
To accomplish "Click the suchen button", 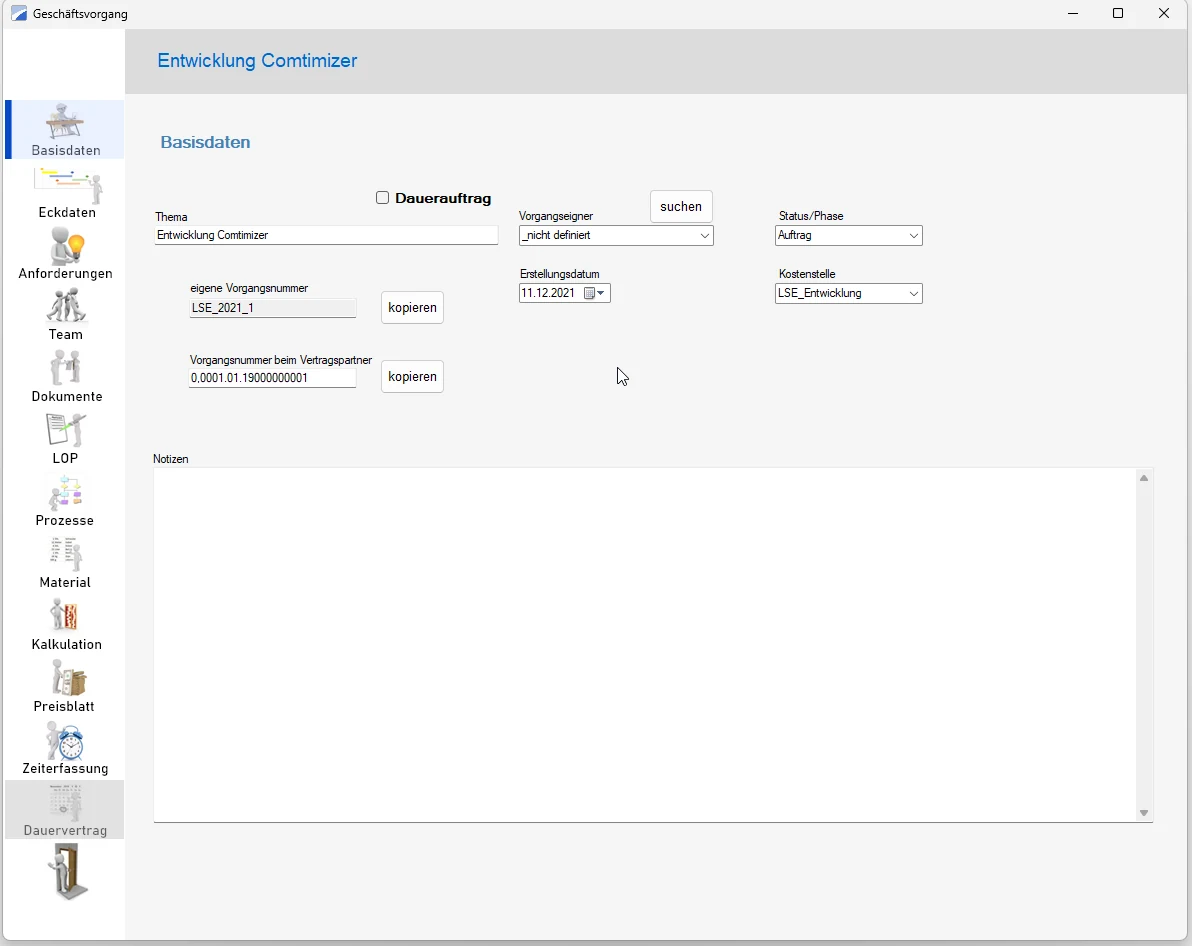I will click(x=681, y=207).
